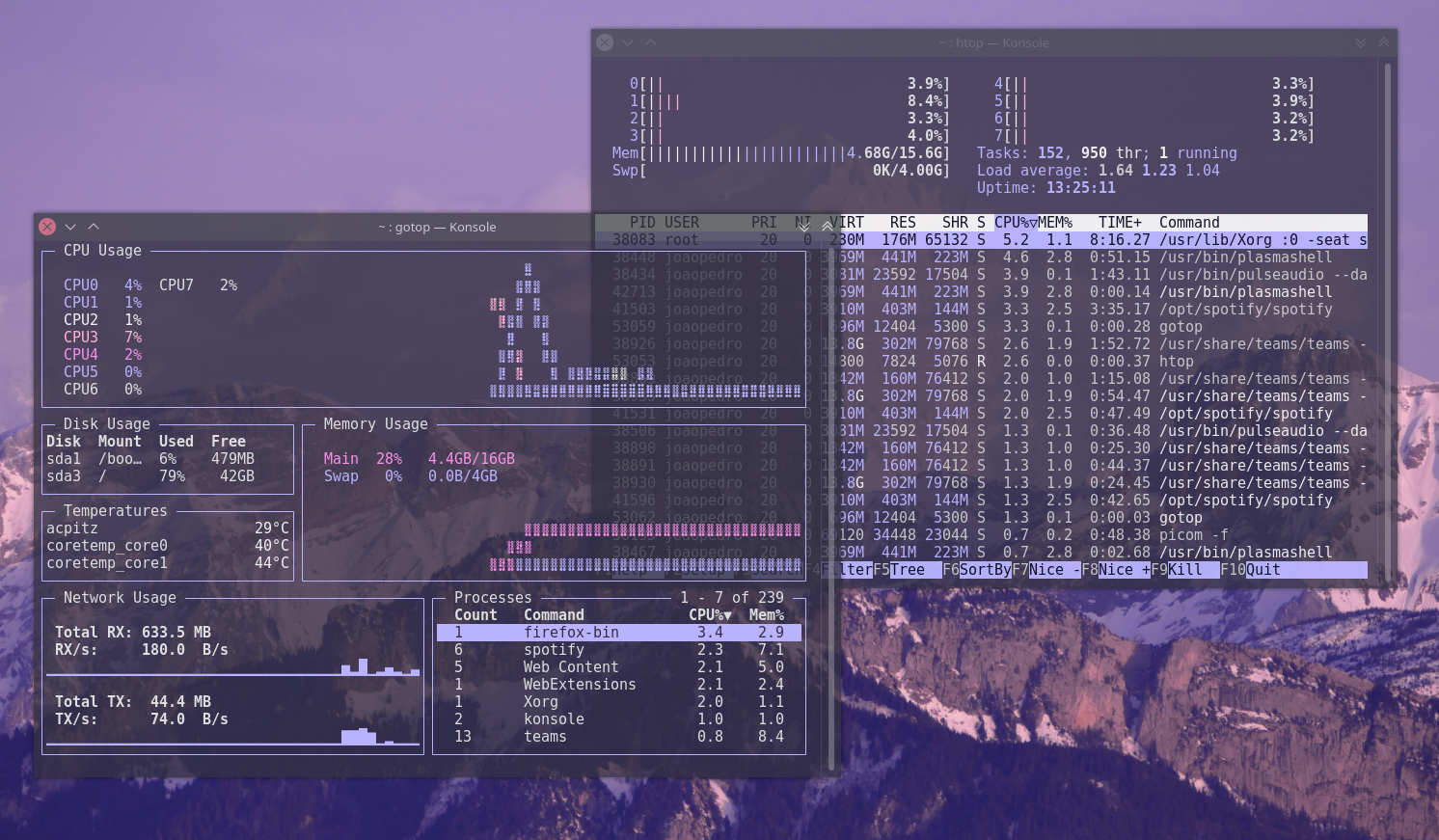Sort htop by the RES column header

[903, 223]
